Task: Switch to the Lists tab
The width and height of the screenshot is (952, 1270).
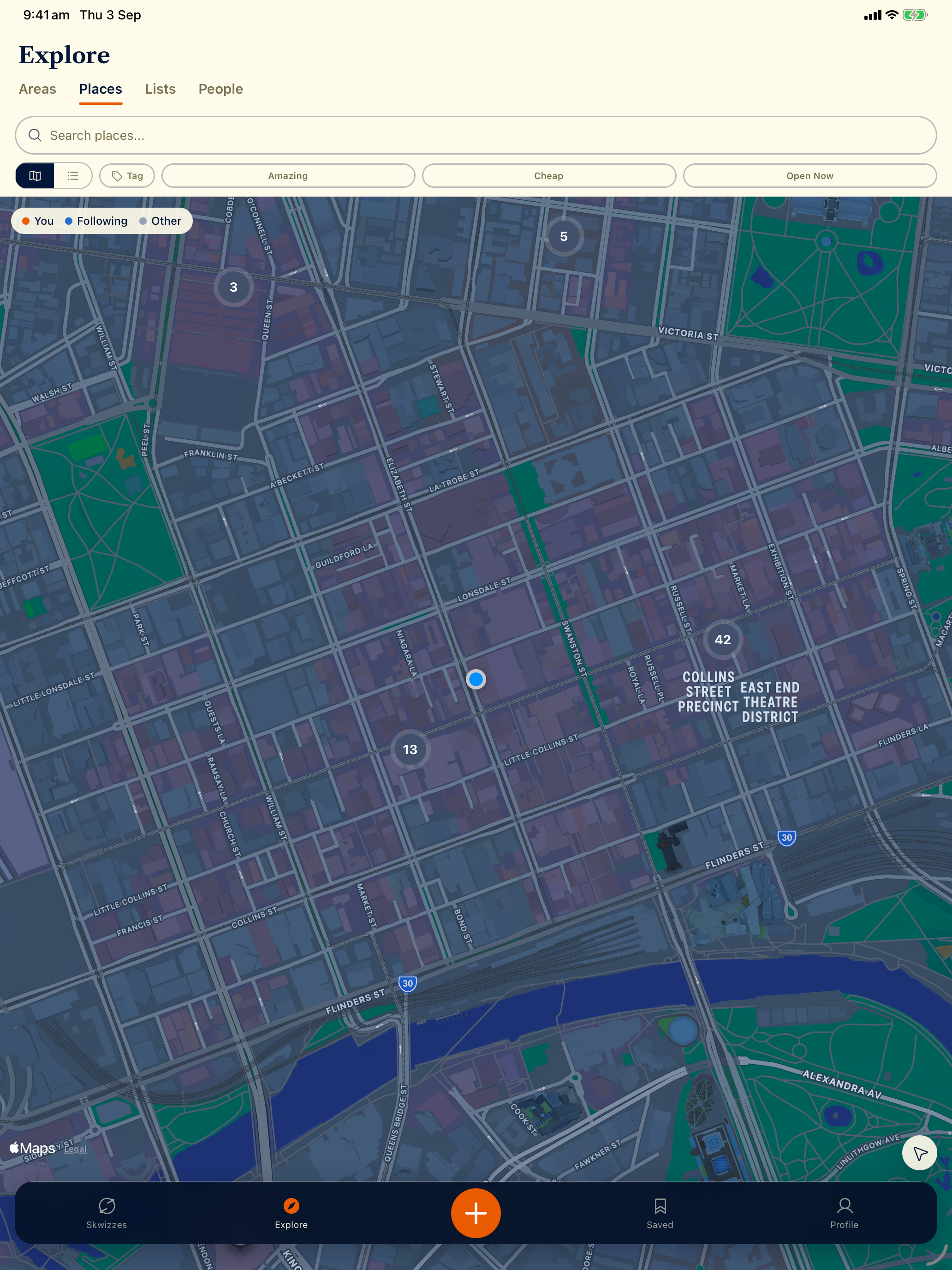Action: [x=160, y=89]
